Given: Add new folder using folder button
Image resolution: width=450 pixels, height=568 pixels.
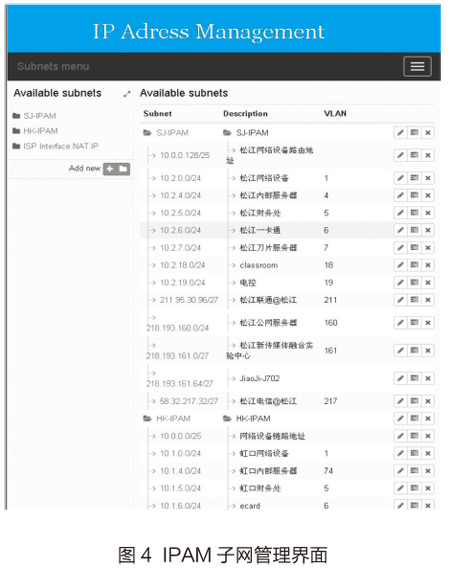Looking at the screenshot, I should click(123, 169).
